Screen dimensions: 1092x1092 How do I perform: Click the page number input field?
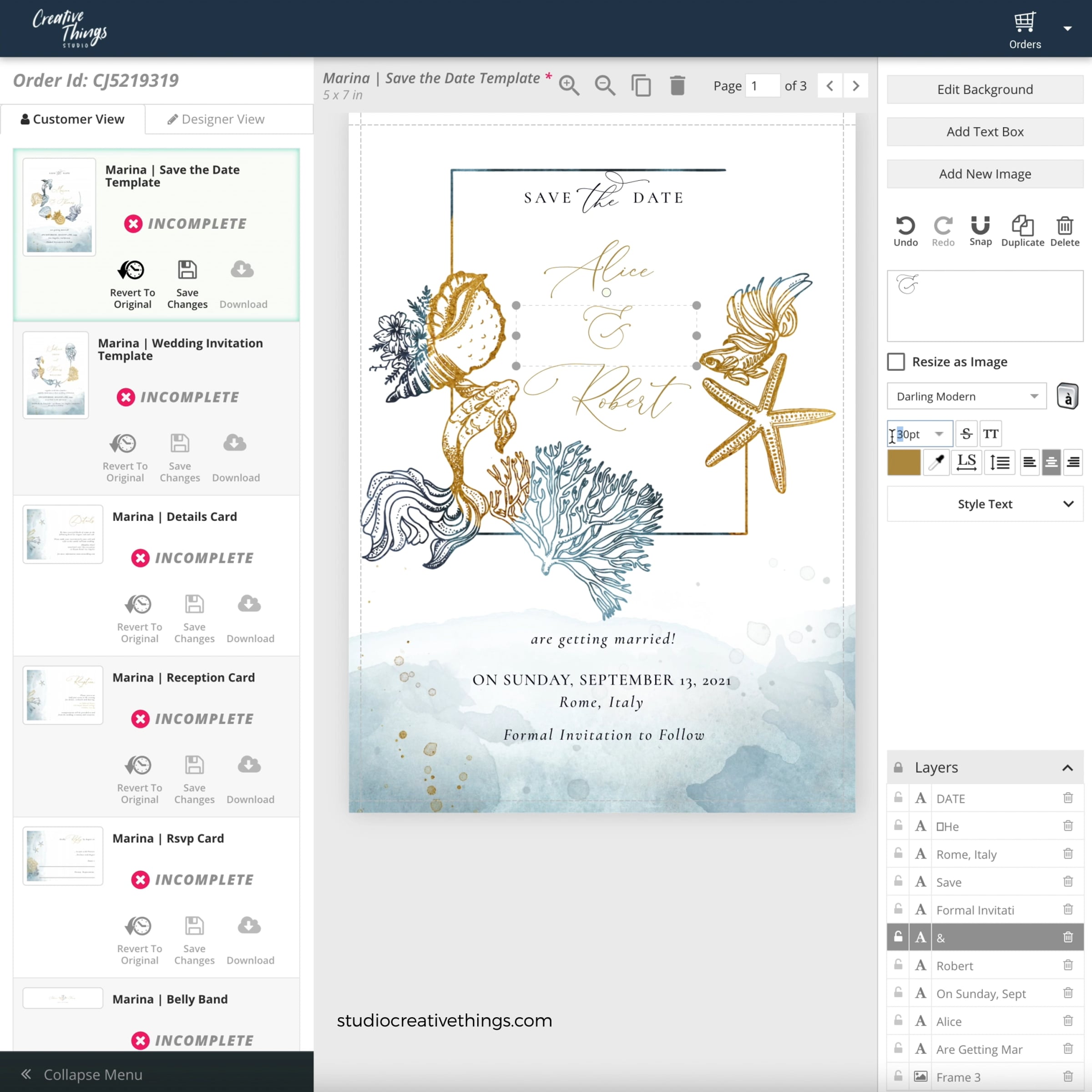(762, 86)
